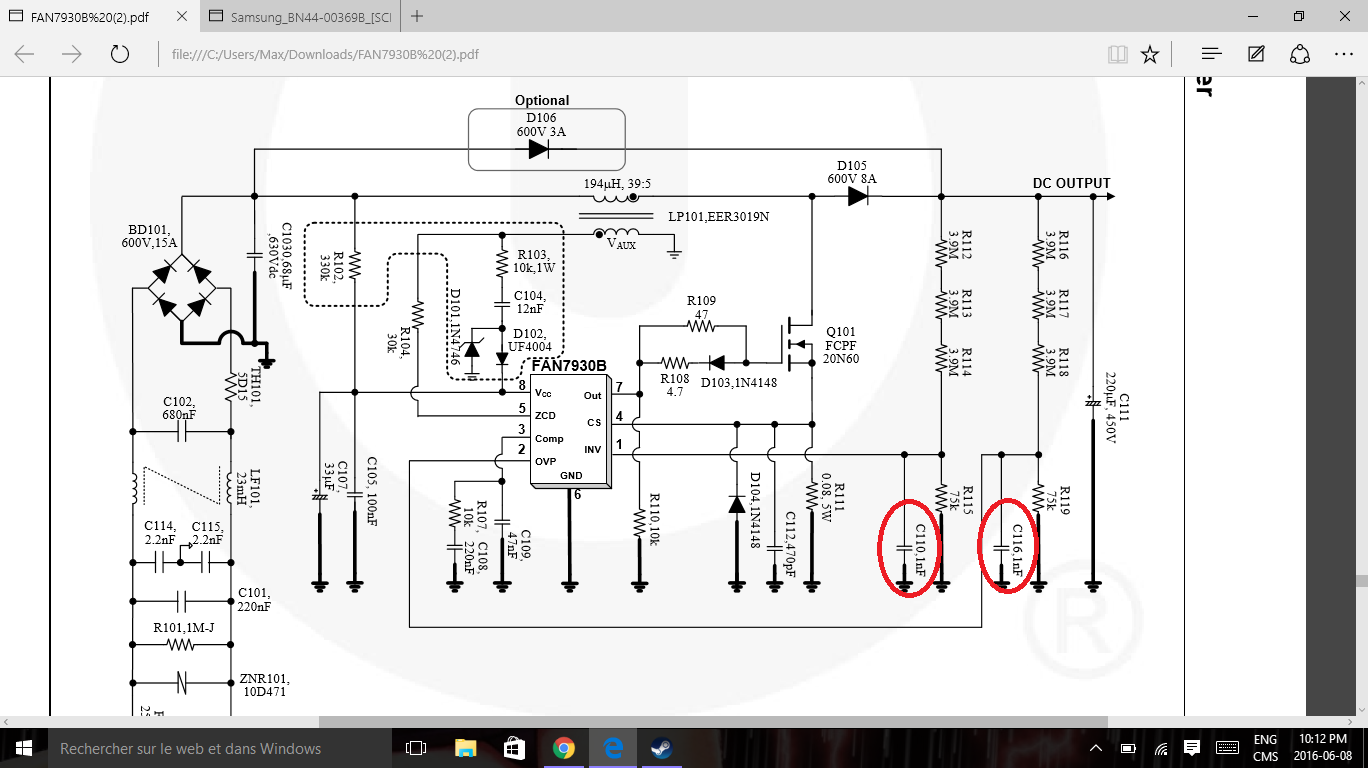Click the C101, 220nF capacitor label
The width and height of the screenshot is (1368, 768).
[x=256, y=599]
